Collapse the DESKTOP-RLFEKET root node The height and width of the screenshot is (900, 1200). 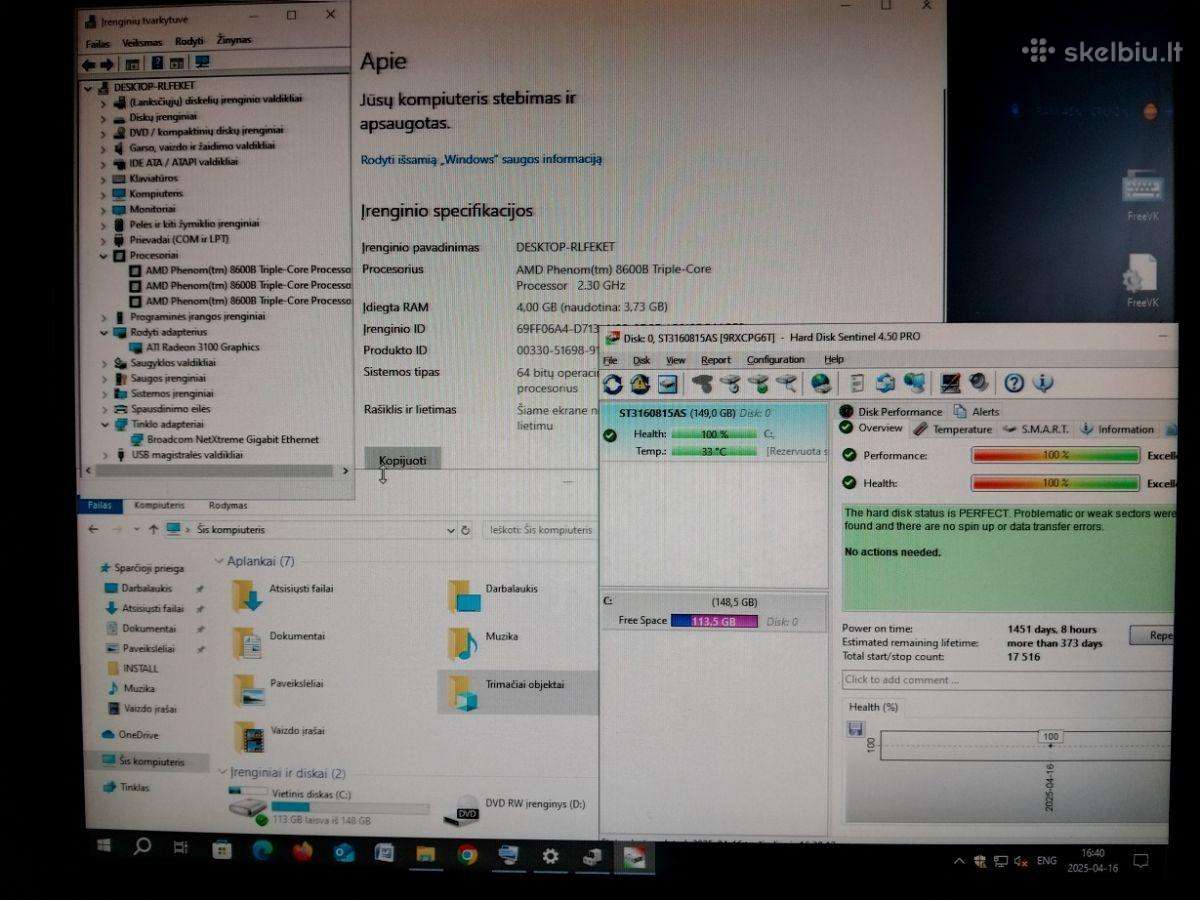[90, 87]
